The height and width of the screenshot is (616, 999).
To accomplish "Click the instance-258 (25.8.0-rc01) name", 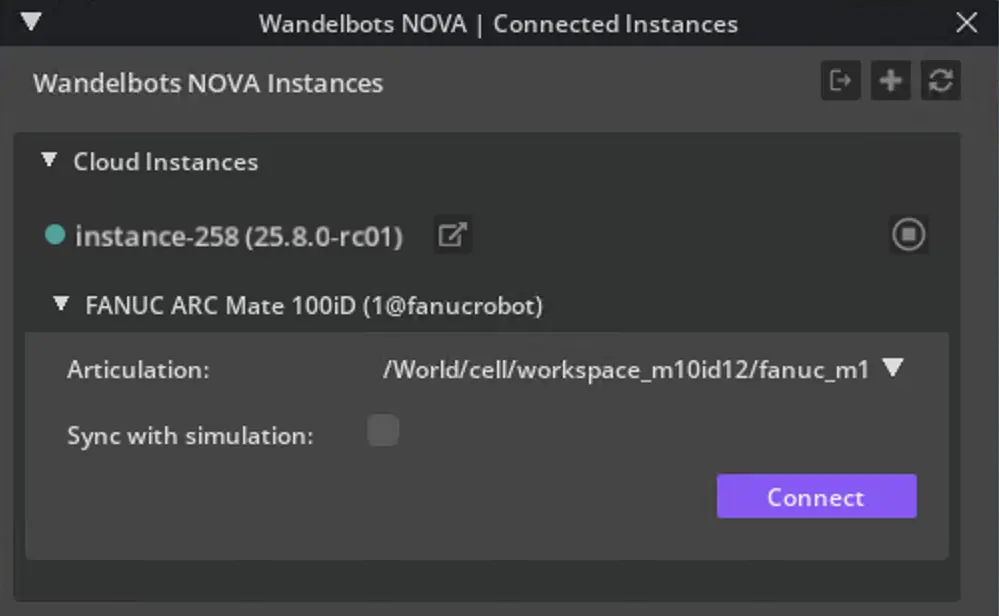I will click(x=238, y=237).
